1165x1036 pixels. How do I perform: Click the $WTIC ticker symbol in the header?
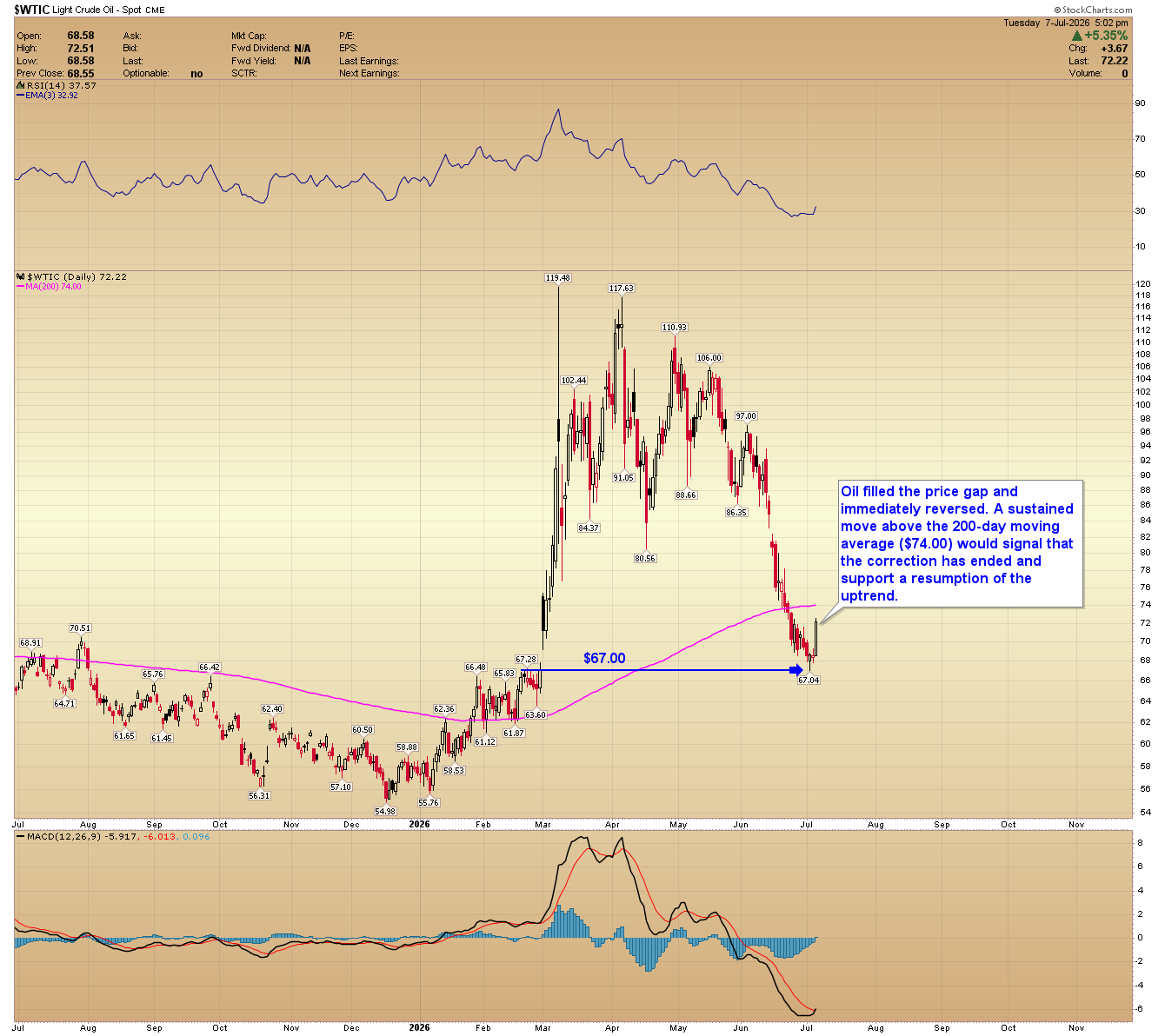click(31, 10)
